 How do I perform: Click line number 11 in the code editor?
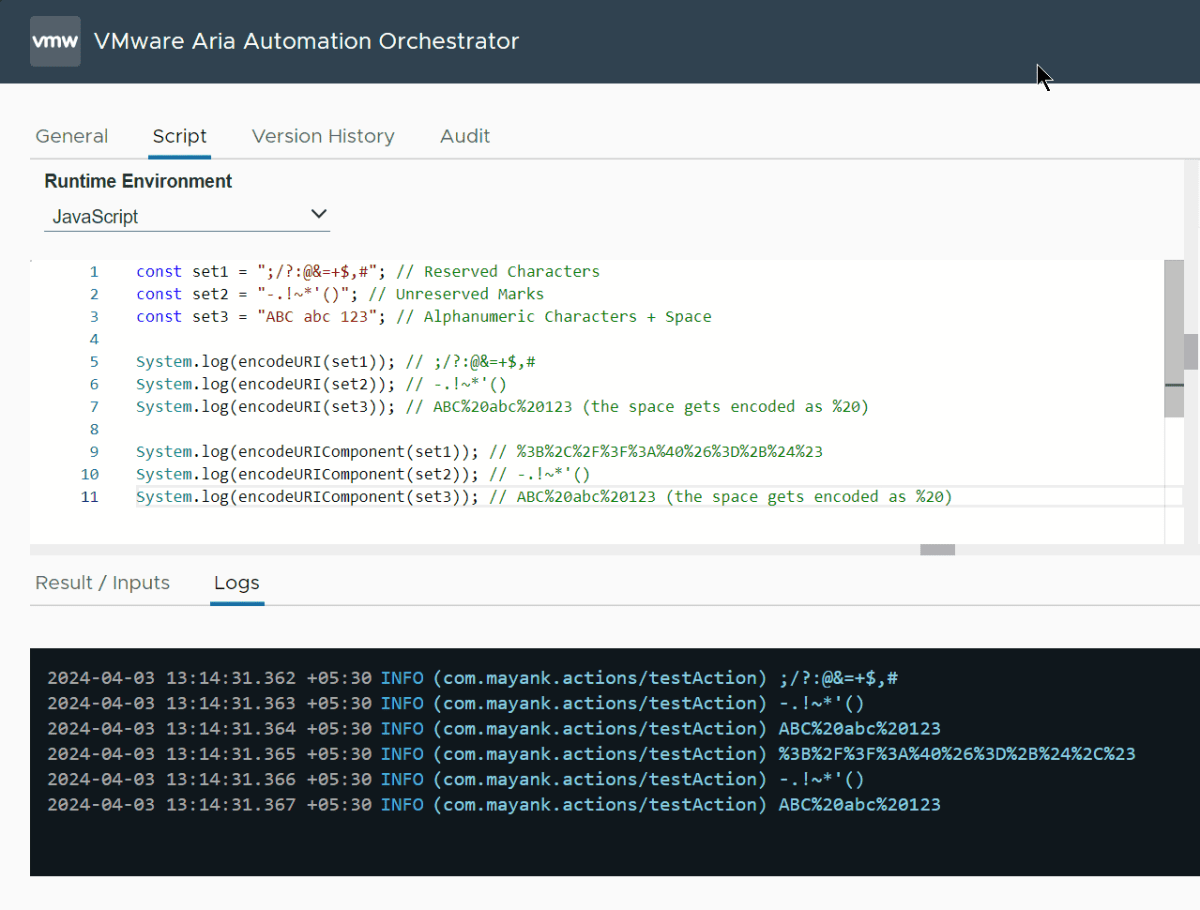click(90, 496)
